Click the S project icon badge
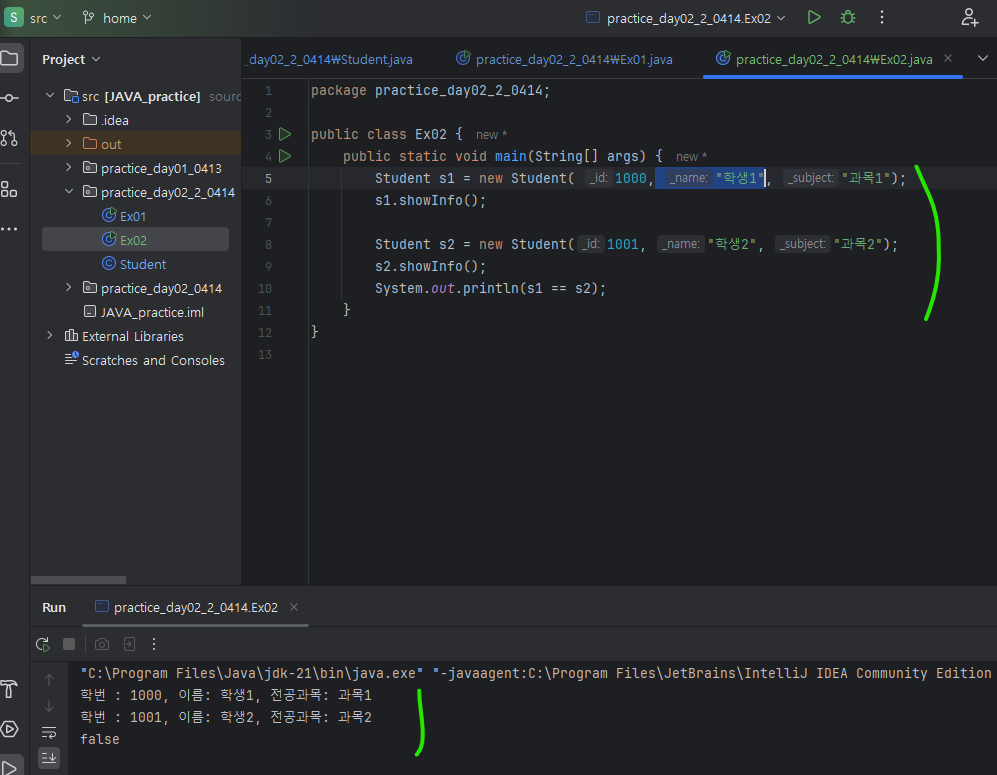Image resolution: width=997 pixels, height=775 pixels. click(13, 17)
